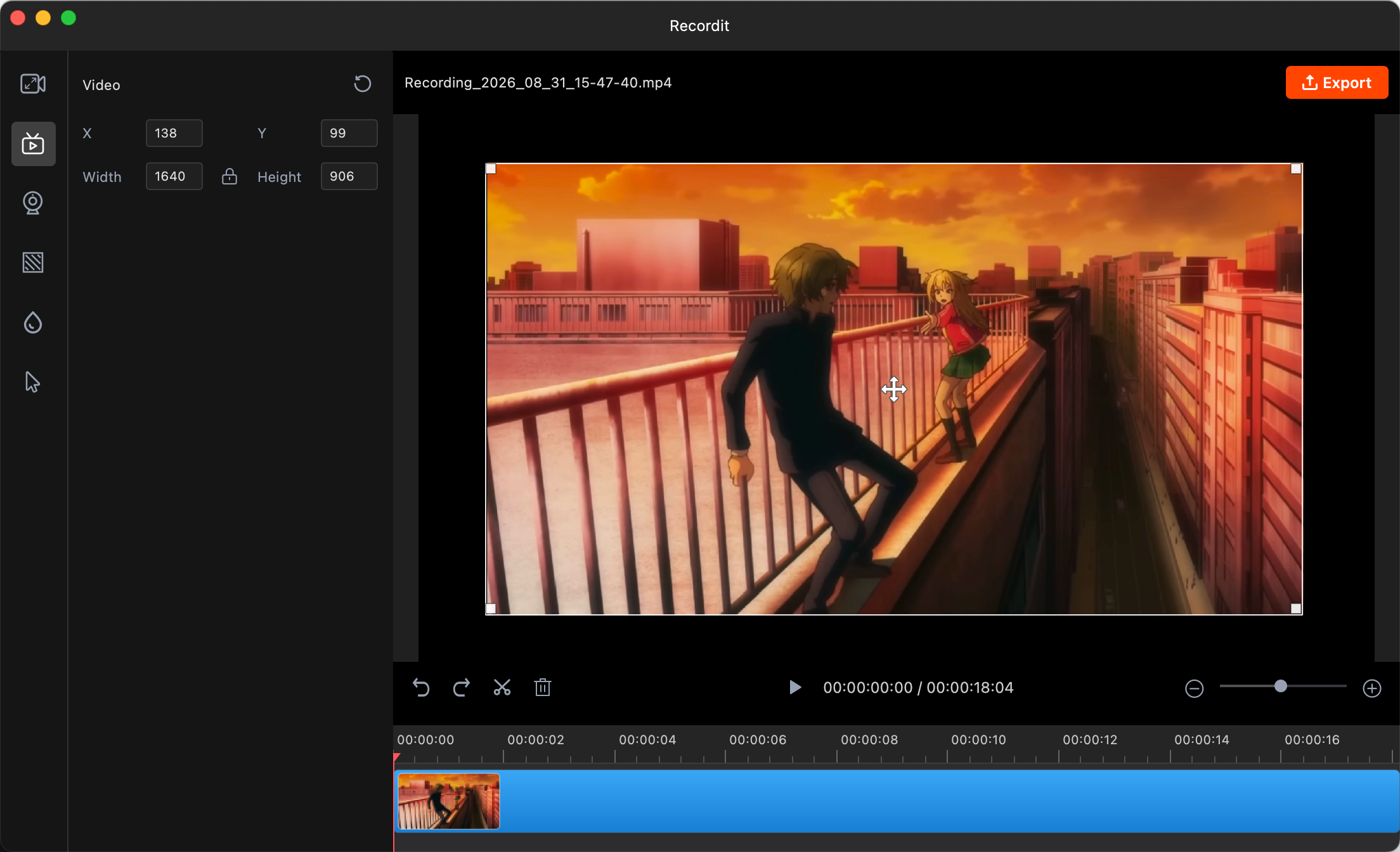Click the Y position input field

click(x=349, y=133)
